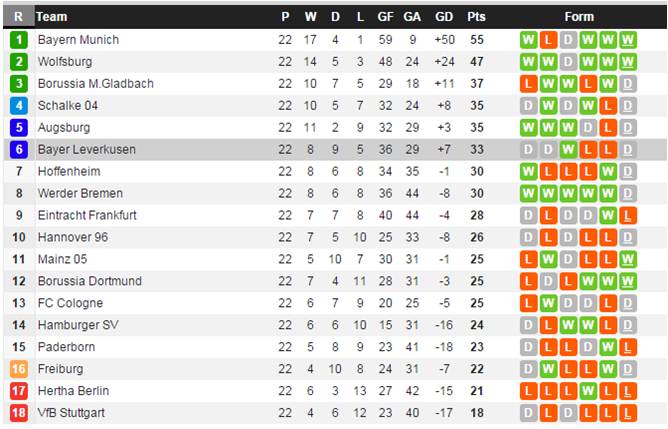The image size is (668, 429).
Task: Click the Form column header
Action: [x=579, y=17]
